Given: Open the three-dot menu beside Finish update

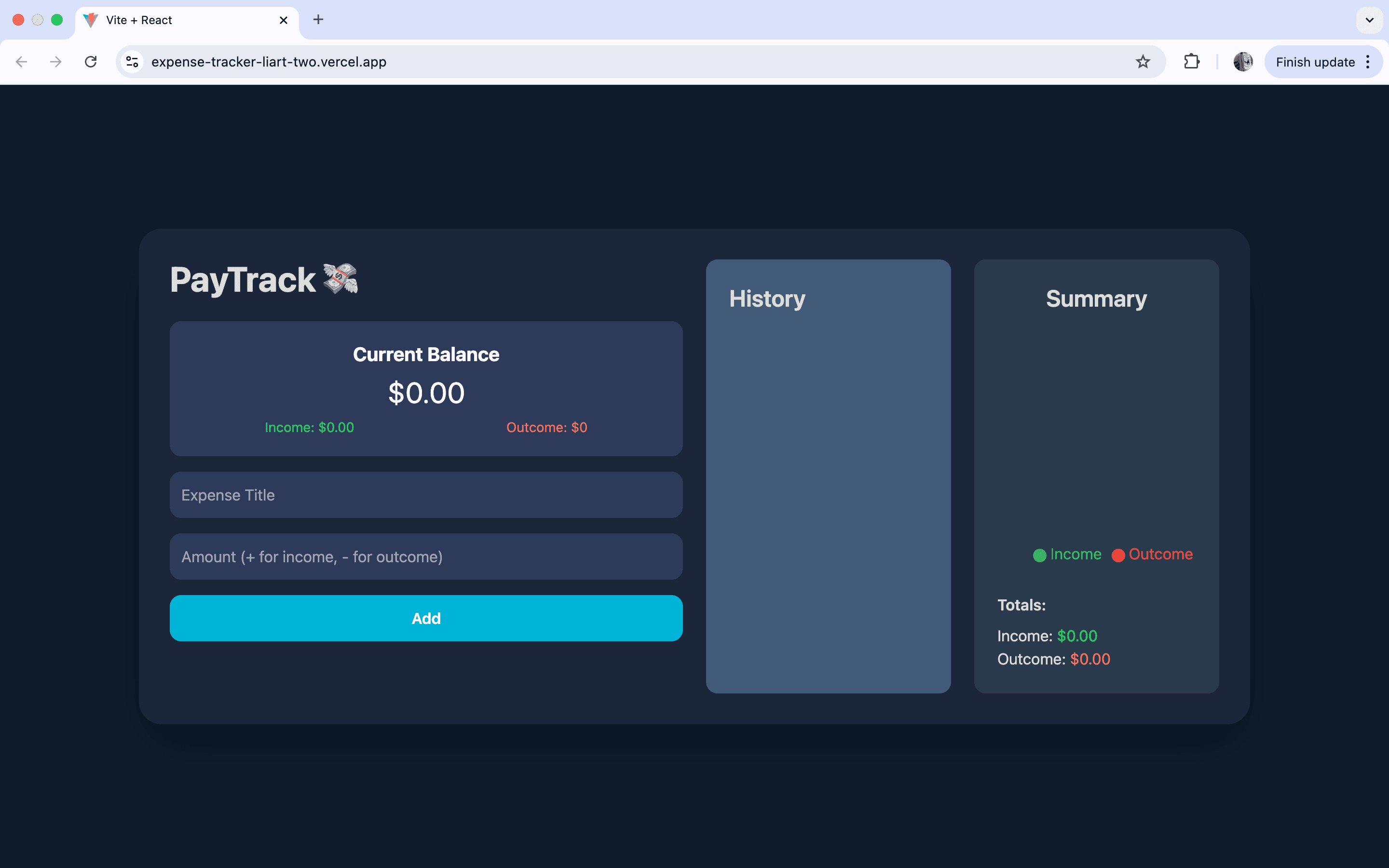Looking at the screenshot, I should tap(1368, 61).
